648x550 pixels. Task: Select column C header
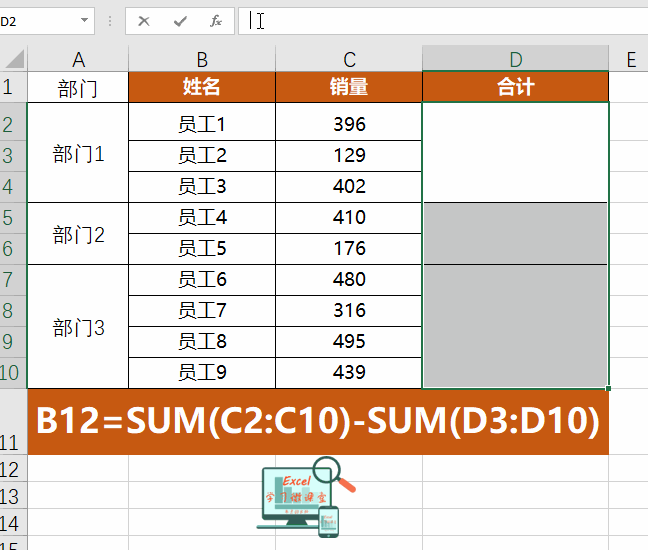(349, 59)
